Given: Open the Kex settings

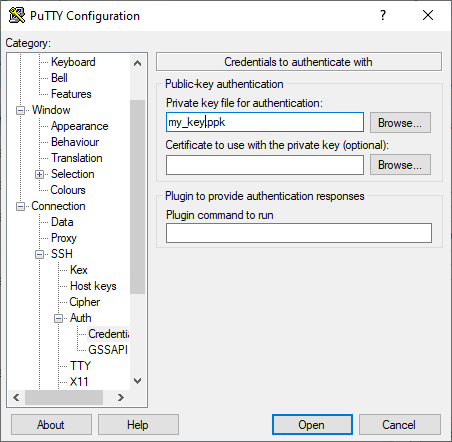Looking at the screenshot, I should coord(79,270).
